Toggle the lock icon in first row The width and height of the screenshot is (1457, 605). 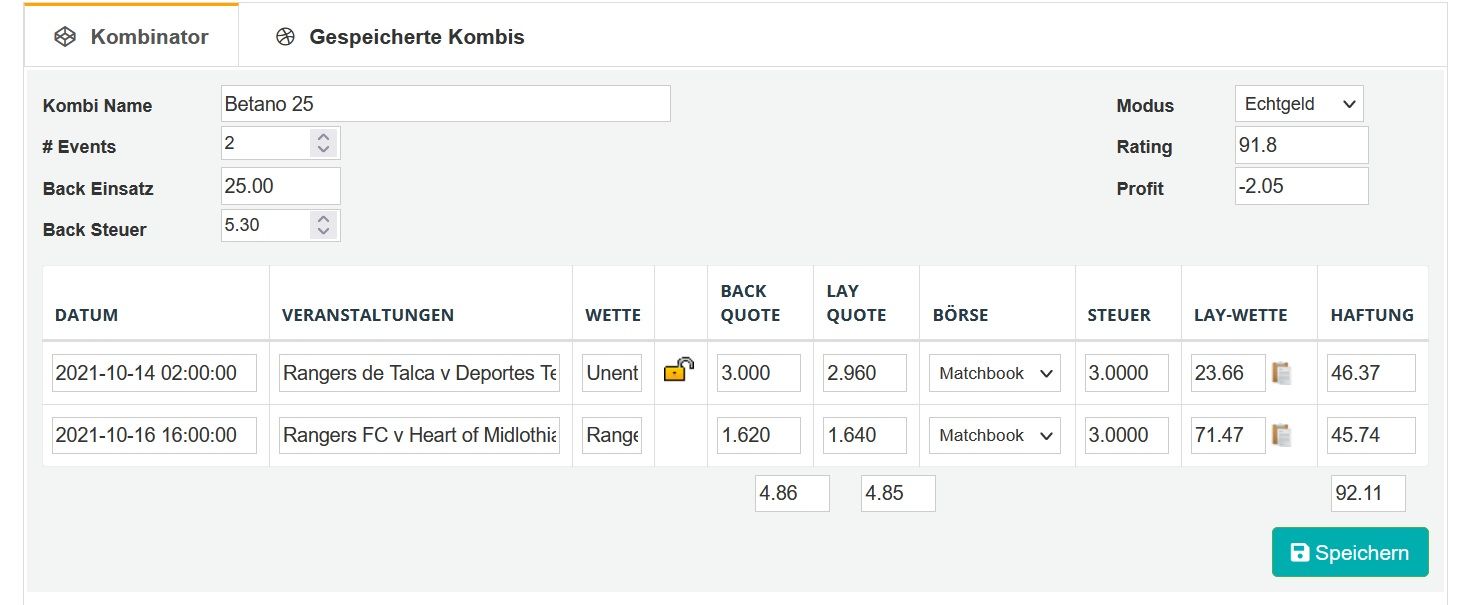click(x=679, y=370)
